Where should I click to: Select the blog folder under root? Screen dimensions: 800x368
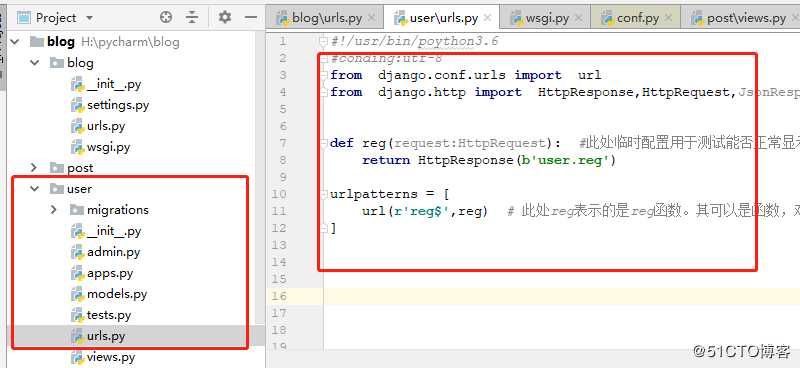point(80,63)
